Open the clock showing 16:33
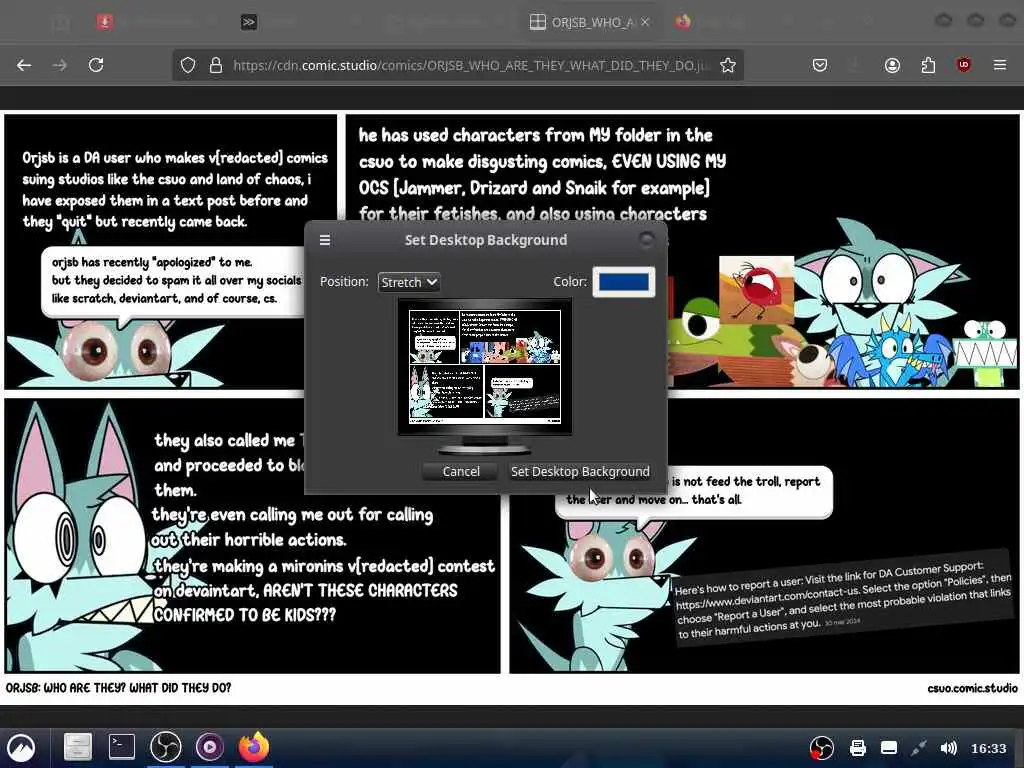 click(988, 748)
